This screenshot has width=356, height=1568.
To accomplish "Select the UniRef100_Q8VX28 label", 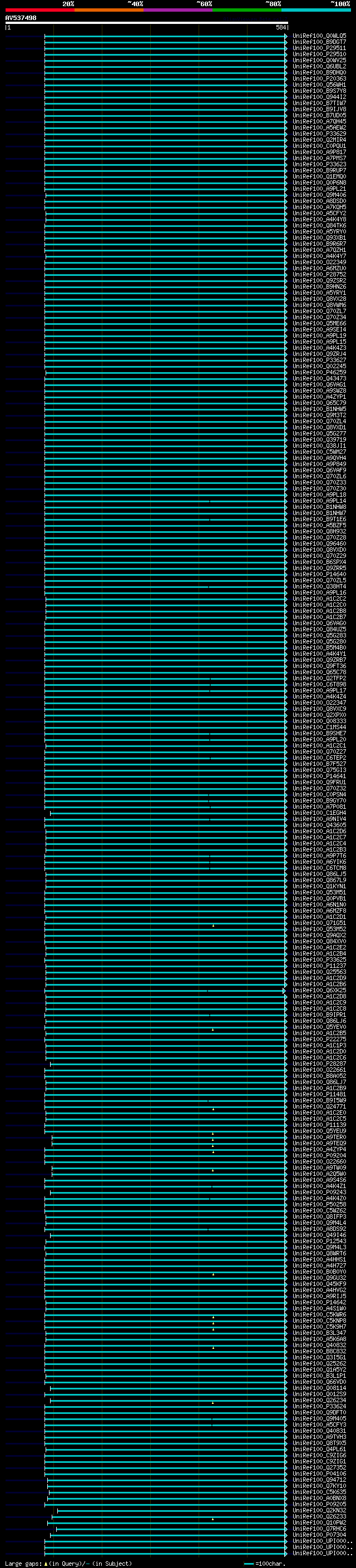I will [319, 299].
